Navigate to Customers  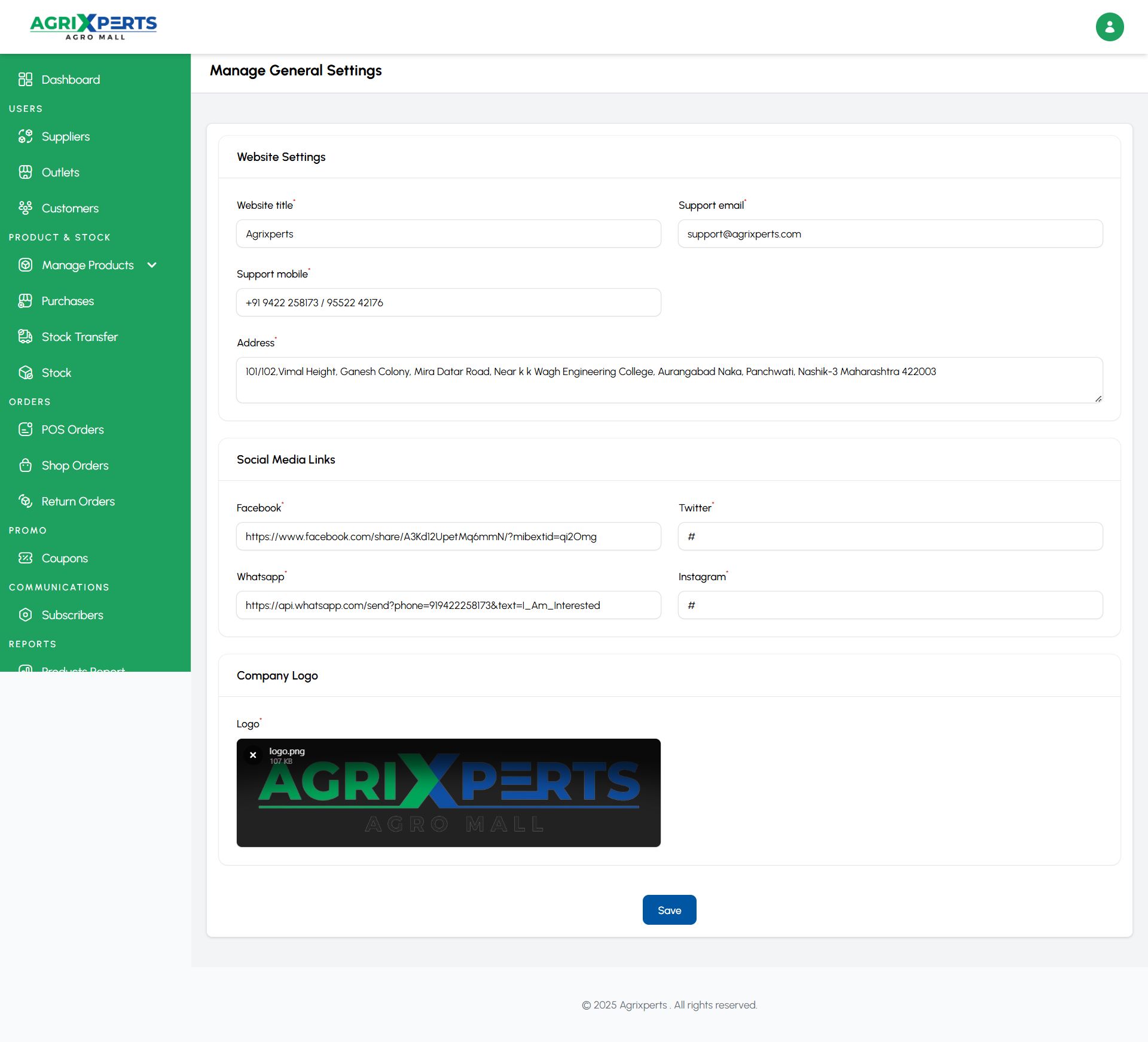[x=70, y=208]
